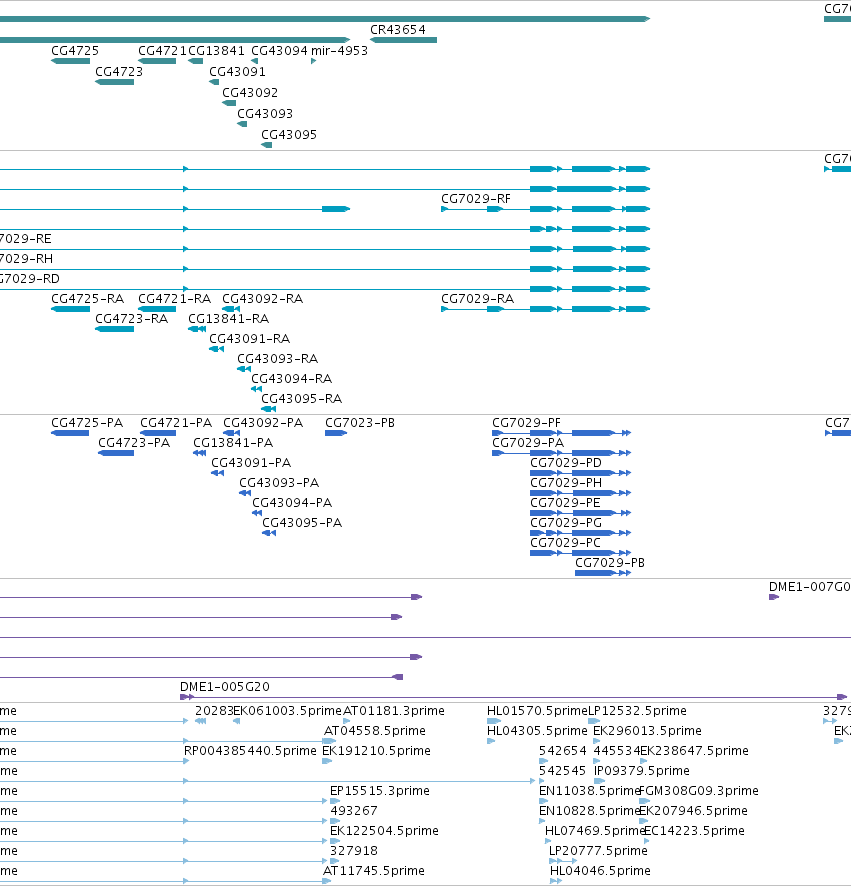Open the CG13841-RA transcript label

point(229,319)
